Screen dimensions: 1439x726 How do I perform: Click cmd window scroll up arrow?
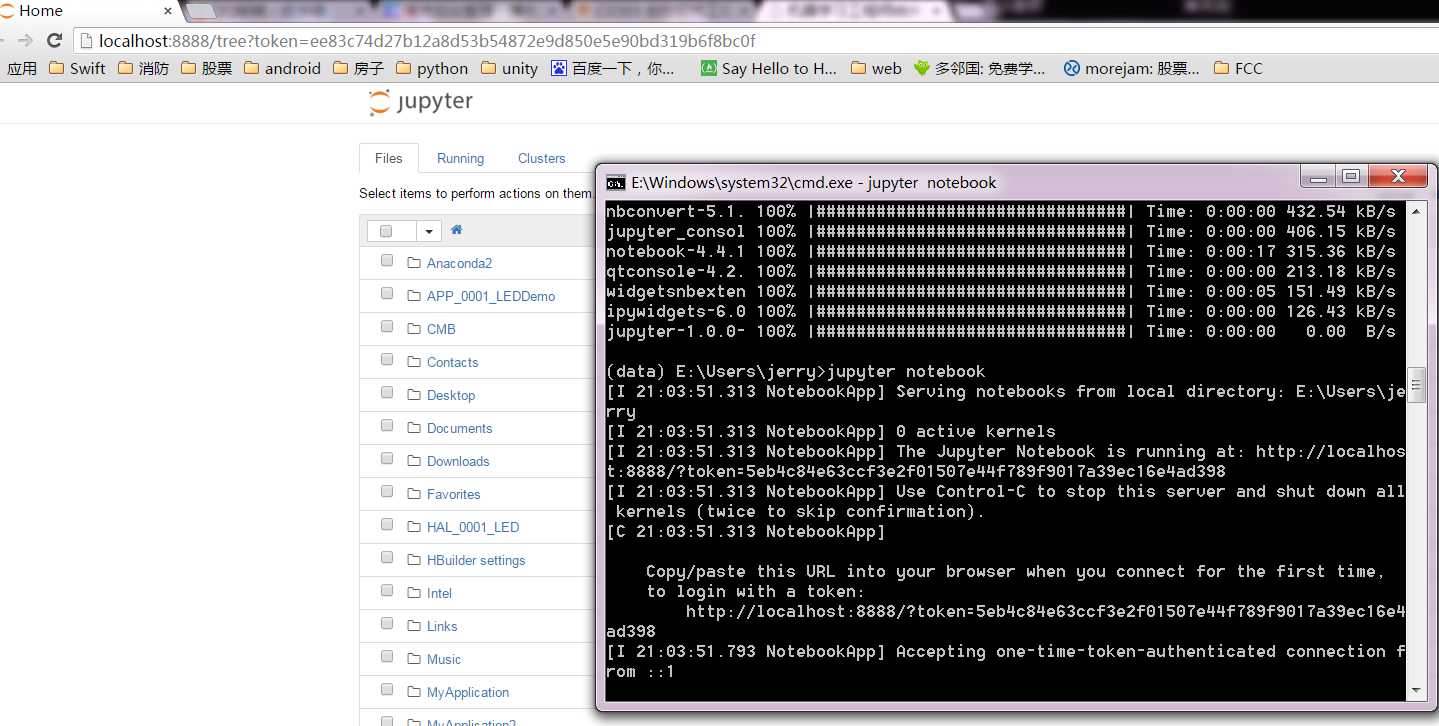[1416, 211]
